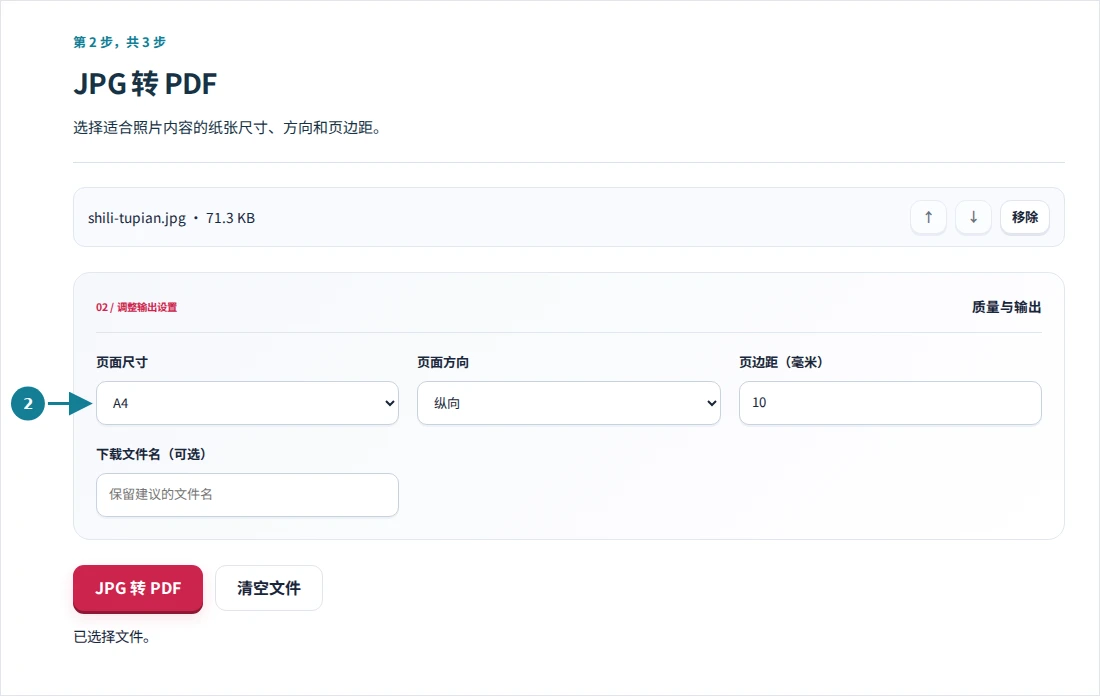This screenshot has height=696, width=1100.
Task: Move shili-tupian.jpg up with arrow icon
Action: tap(928, 218)
